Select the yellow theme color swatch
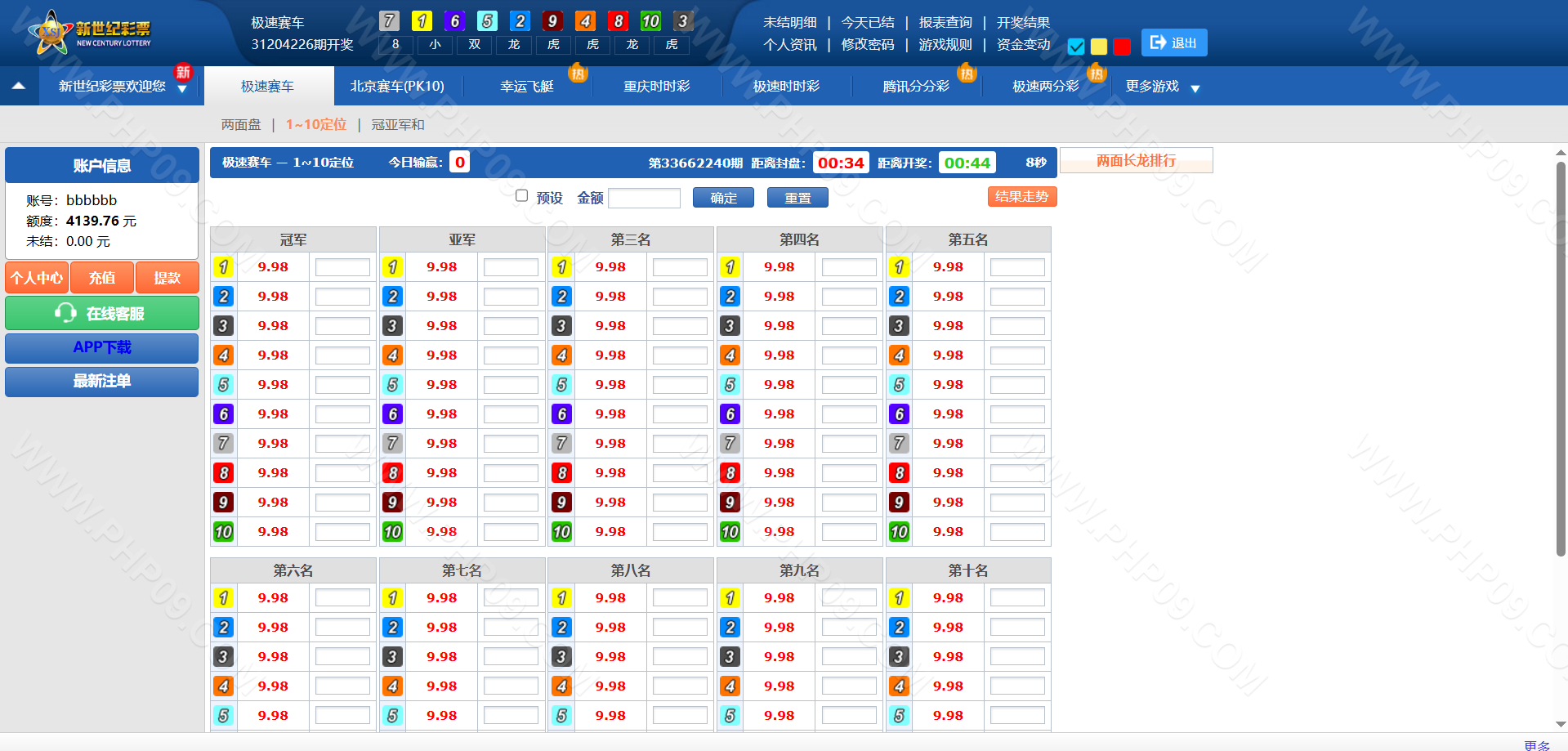 point(1099,47)
